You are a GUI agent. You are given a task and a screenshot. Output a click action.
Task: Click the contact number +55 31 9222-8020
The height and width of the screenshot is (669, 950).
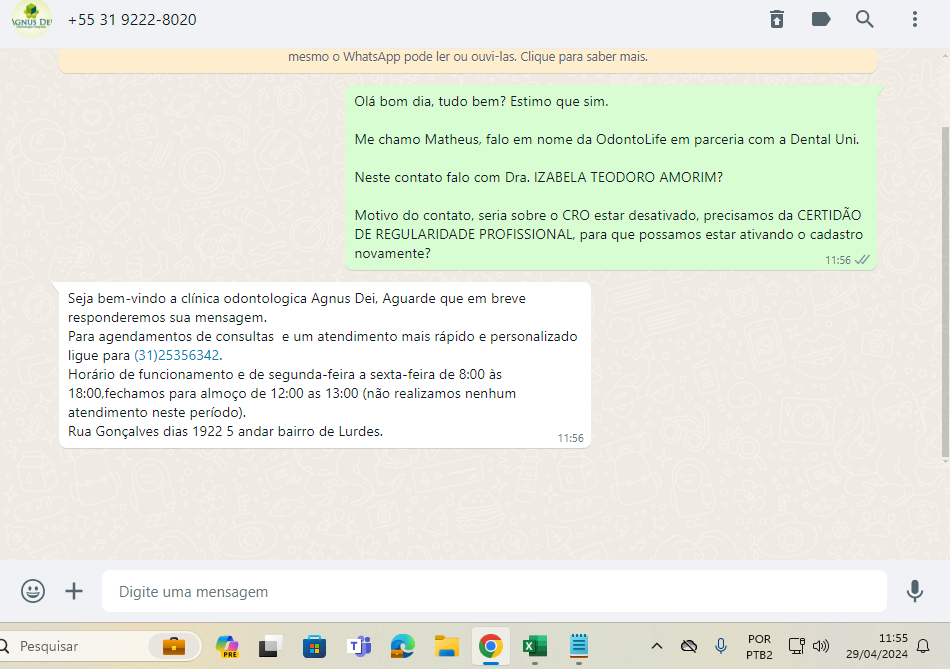[132, 20]
